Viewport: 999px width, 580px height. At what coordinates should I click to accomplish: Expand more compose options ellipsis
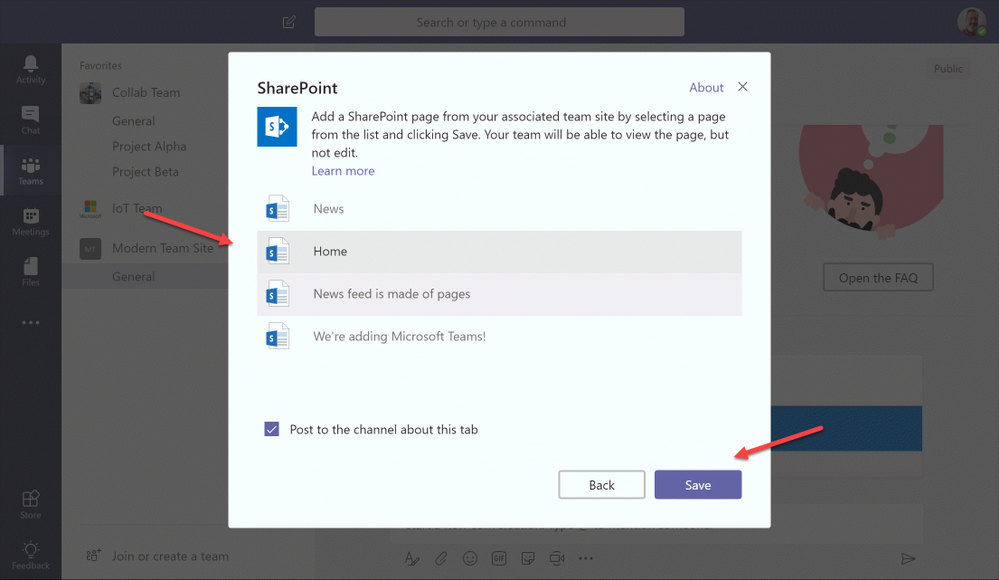[586, 558]
